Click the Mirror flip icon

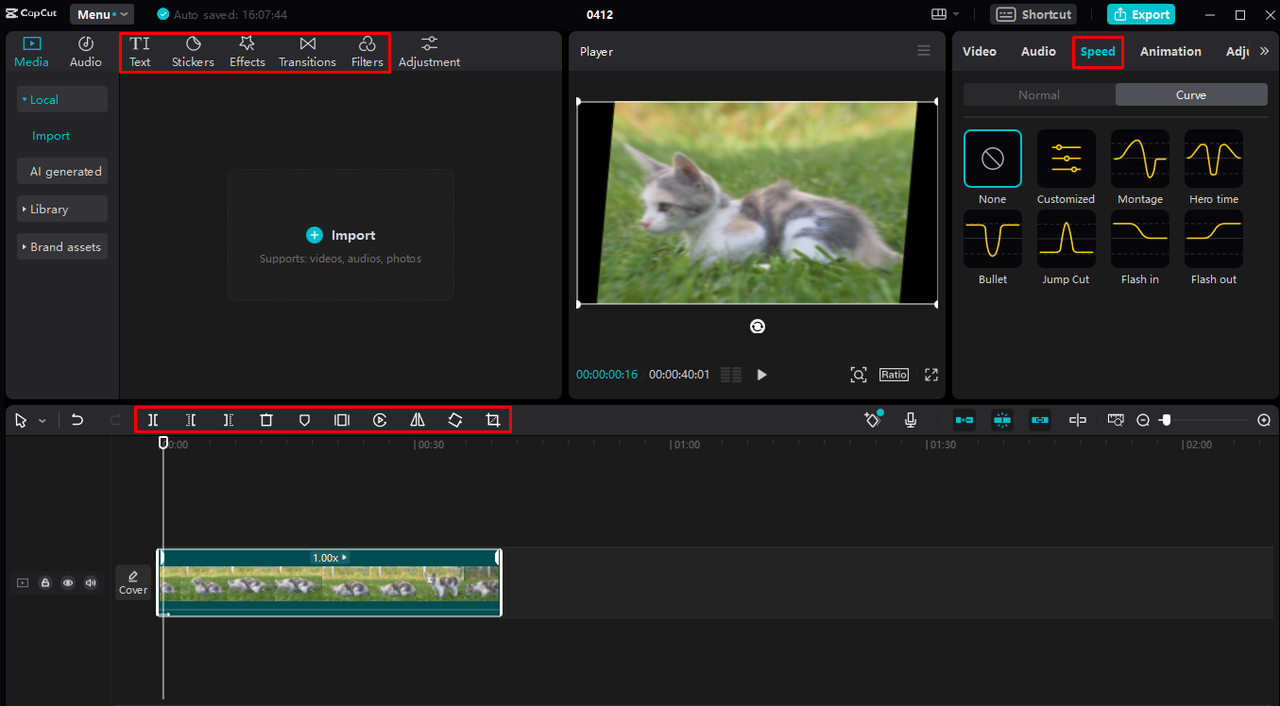pos(417,420)
